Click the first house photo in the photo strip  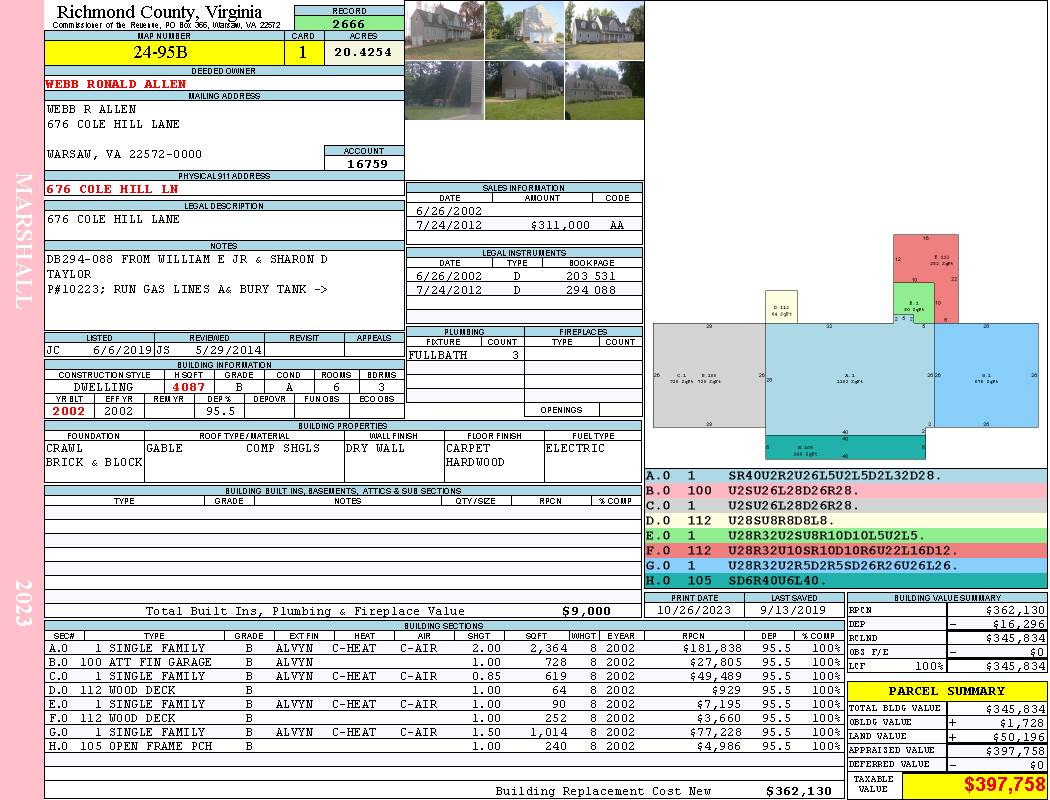444,31
